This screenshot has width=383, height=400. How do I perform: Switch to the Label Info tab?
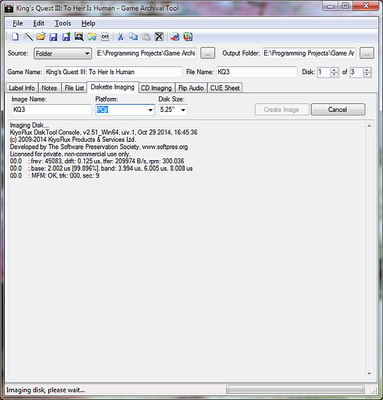(x=22, y=88)
